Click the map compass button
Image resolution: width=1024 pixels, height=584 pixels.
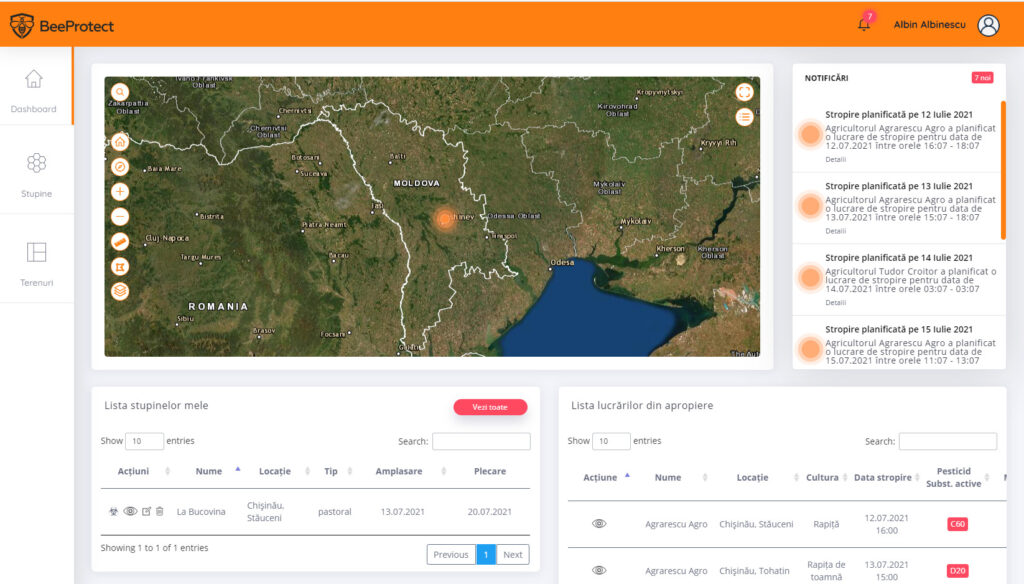click(120, 167)
